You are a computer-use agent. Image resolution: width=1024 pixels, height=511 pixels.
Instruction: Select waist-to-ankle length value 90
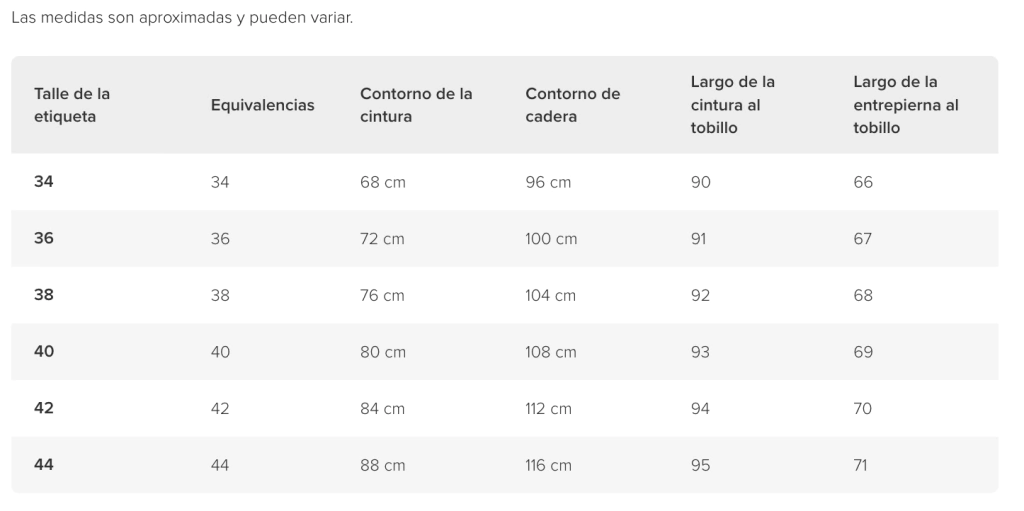tap(701, 182)
